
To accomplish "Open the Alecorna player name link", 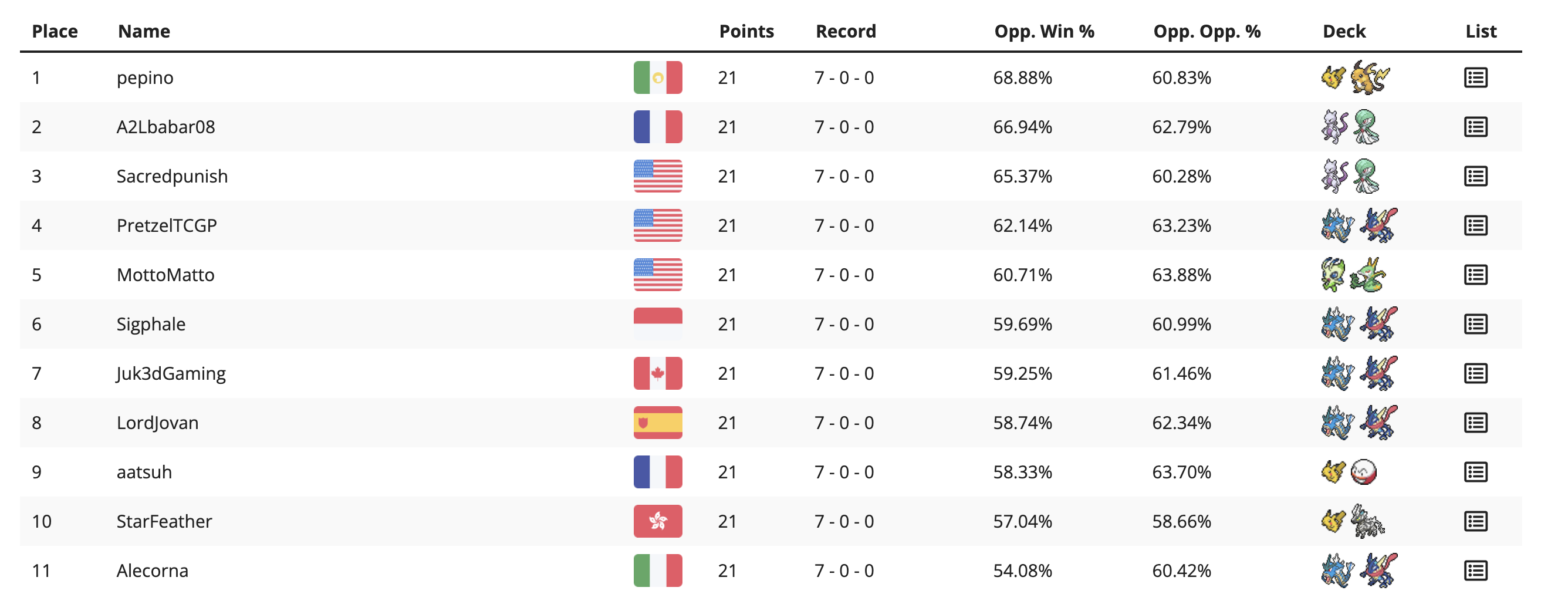I will [152, 571].
